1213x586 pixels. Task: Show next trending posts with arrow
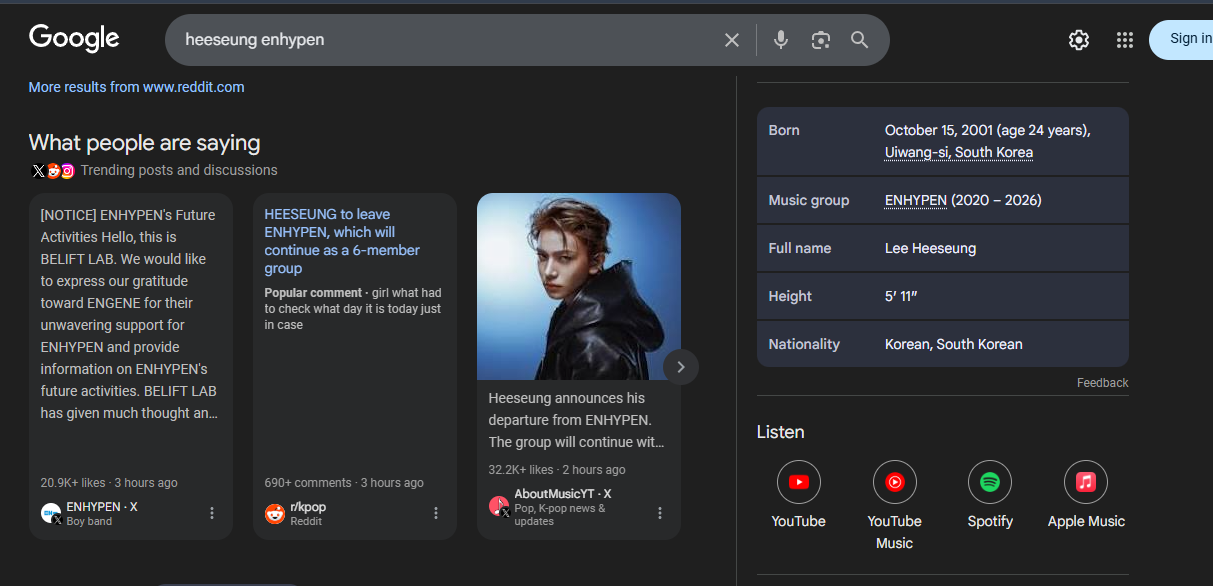pyautogui.click(x=680, y=367)
